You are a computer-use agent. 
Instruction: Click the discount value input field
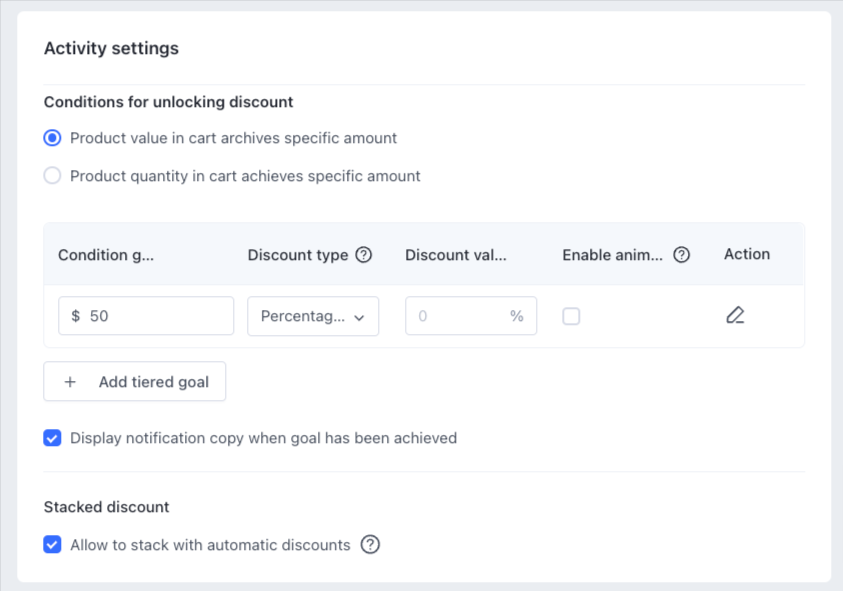click(x=460, y=316)
